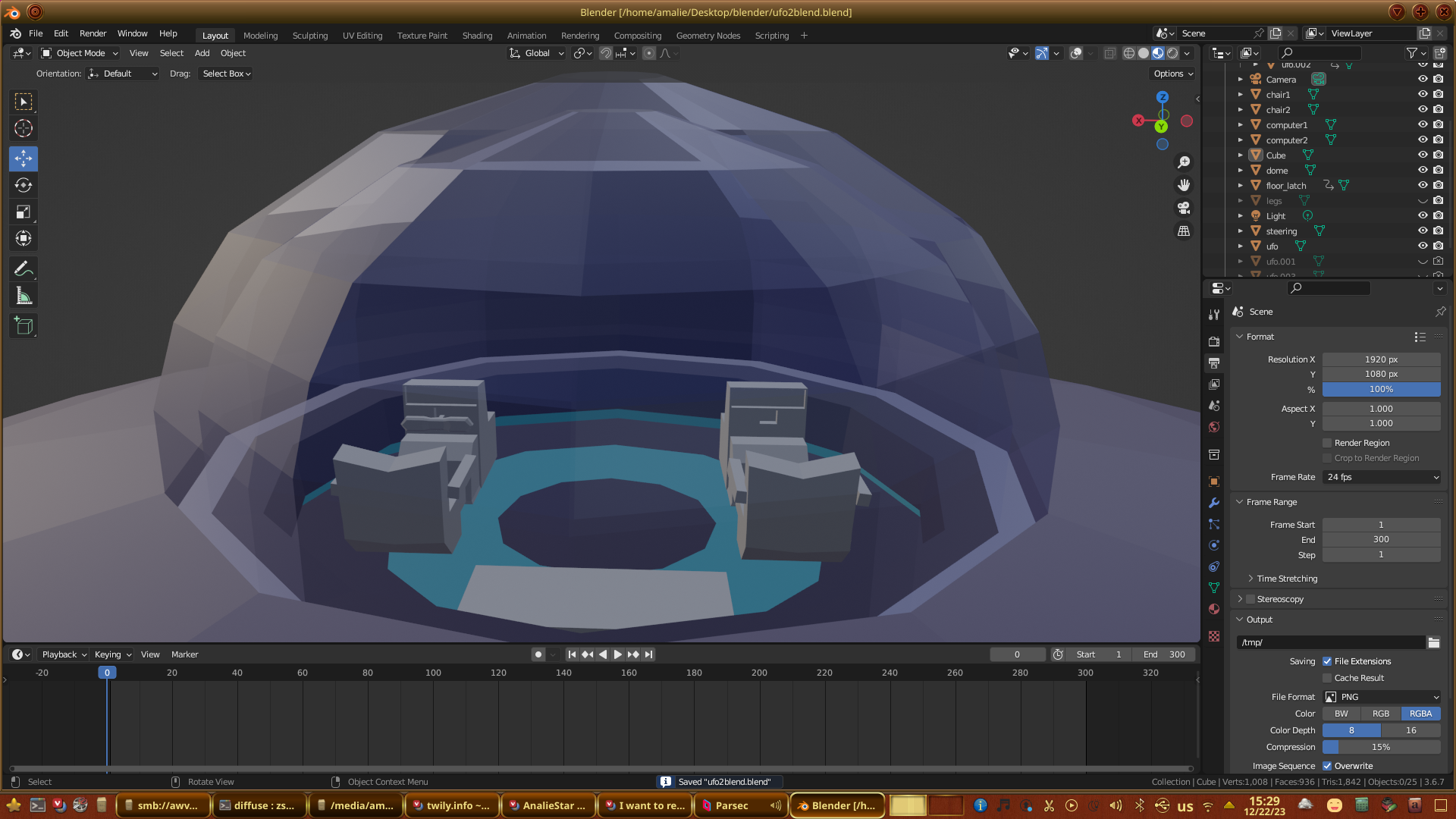Choose the Scale tool
The height and width of the screenshot is (819, 1456).
24,212
